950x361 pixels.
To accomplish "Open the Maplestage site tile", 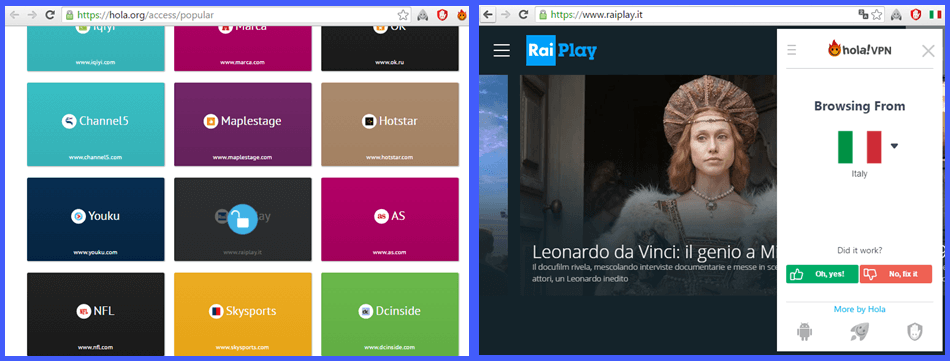I will [x=243, y=124].
